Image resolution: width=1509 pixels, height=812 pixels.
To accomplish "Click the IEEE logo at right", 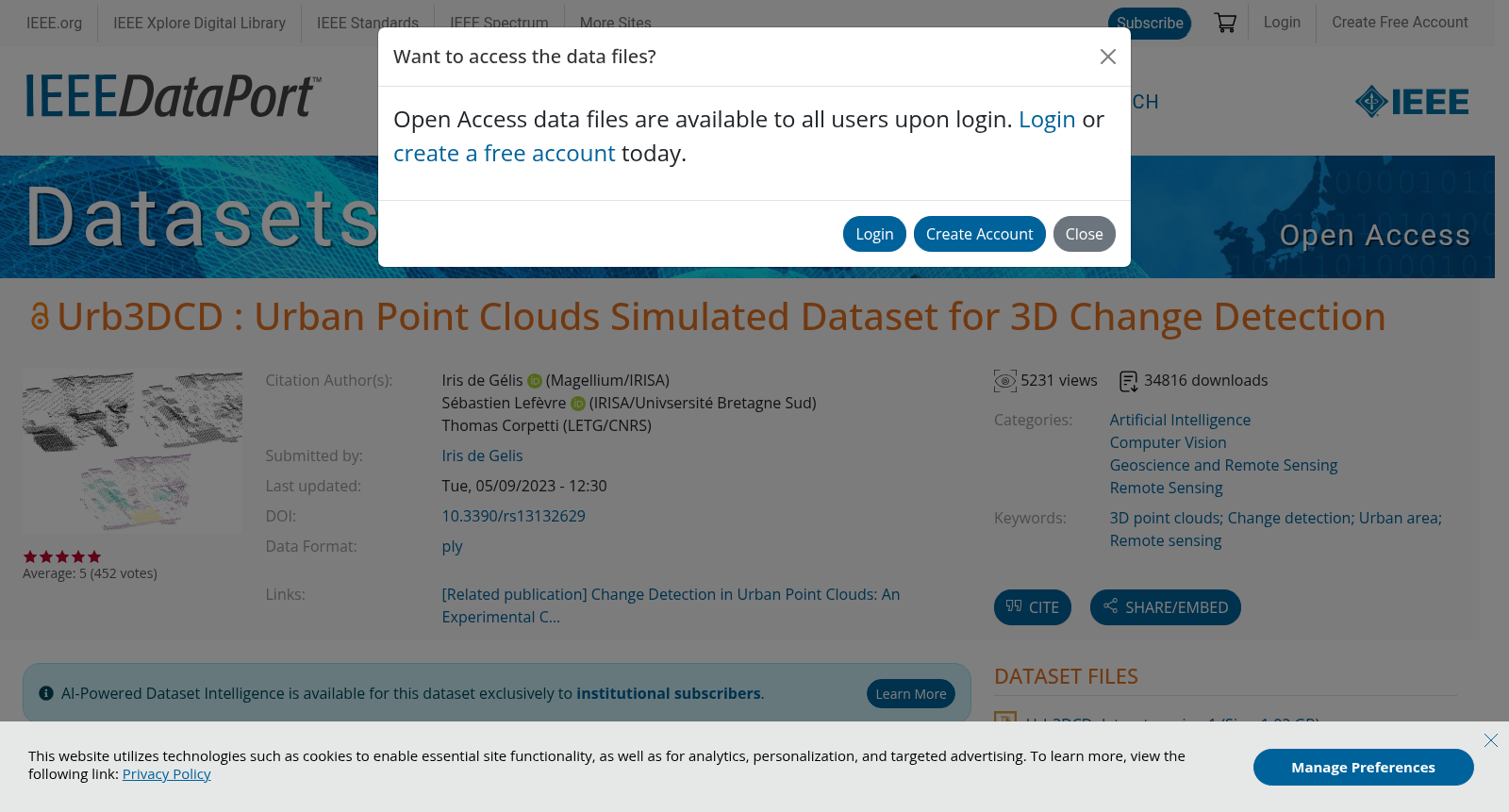I will (x=1412, y=102).
